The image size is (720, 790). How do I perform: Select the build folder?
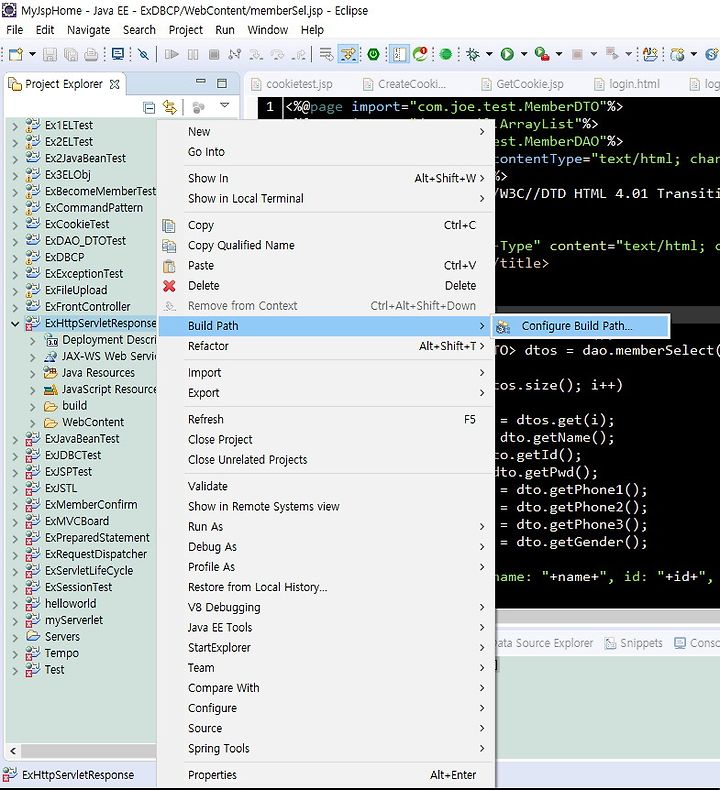pos(75,406)
